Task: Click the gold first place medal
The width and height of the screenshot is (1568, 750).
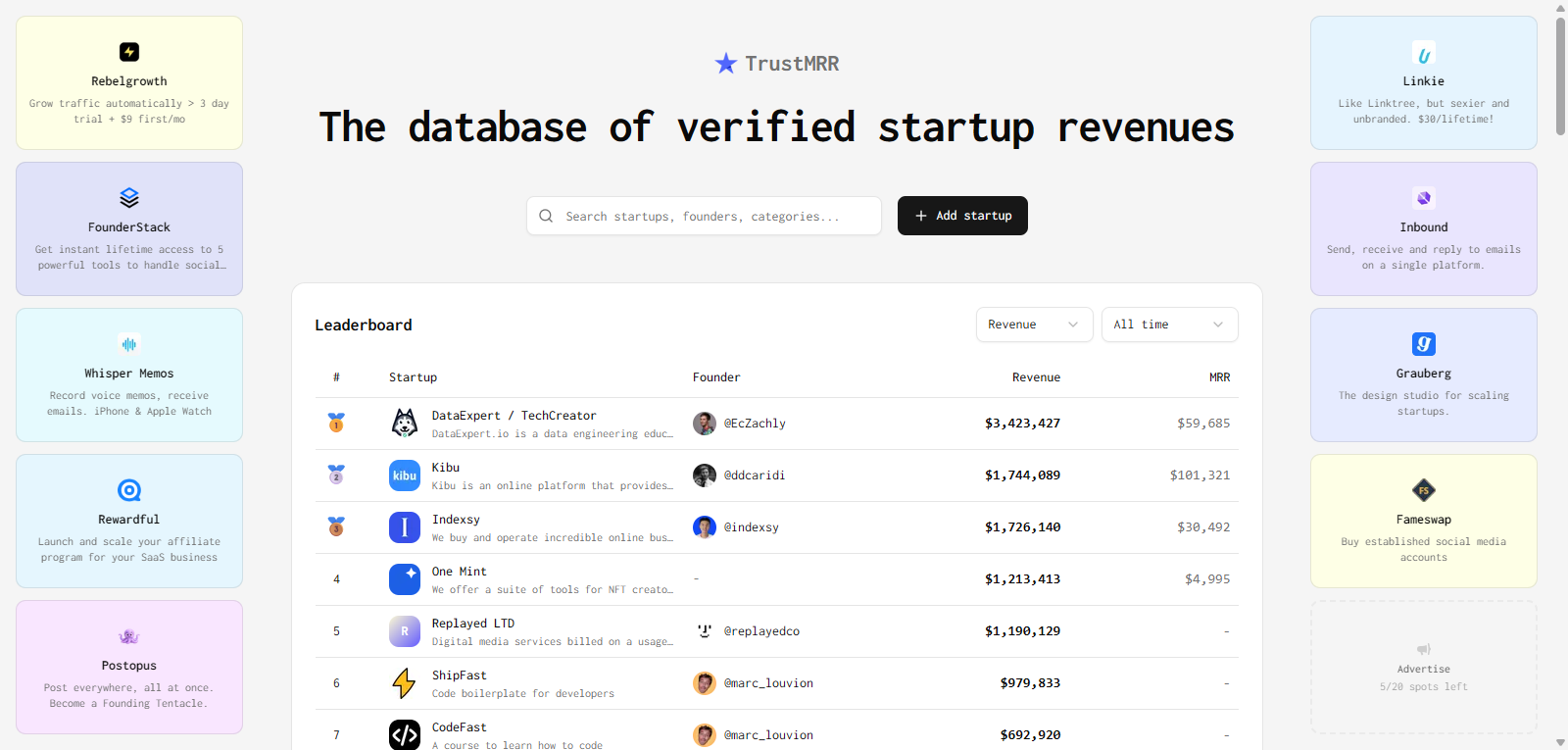Action: click(x=336, y=423)
